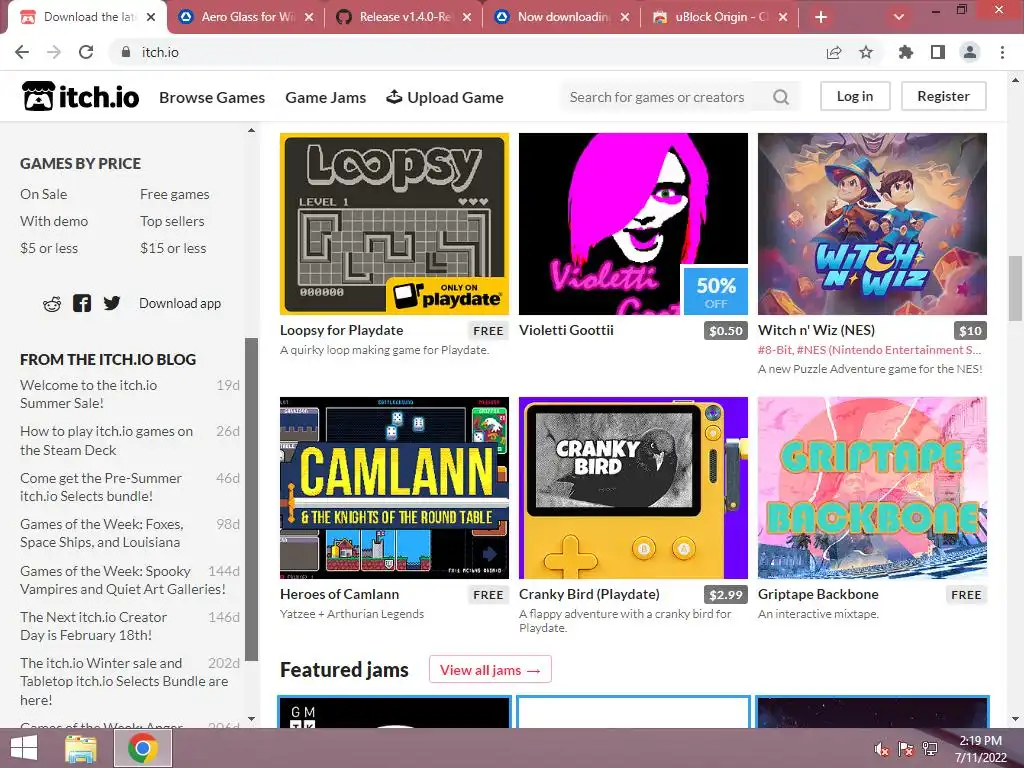Open Loopsy for Playdate game thumbnail
The image size is (1024, 768).
(x=394, y=224)
